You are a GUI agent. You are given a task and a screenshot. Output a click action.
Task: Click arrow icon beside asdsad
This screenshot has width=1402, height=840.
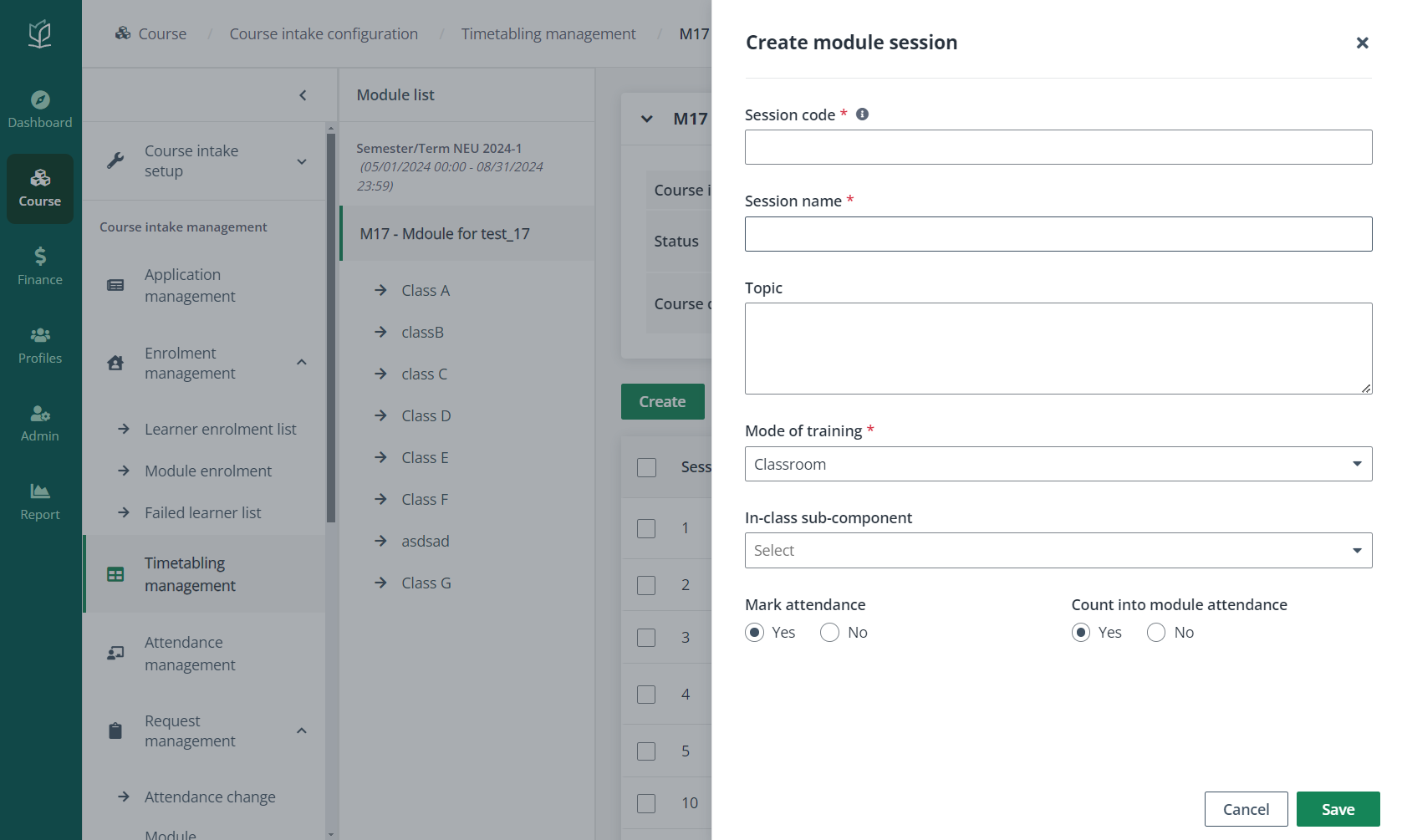coord(381,541)
